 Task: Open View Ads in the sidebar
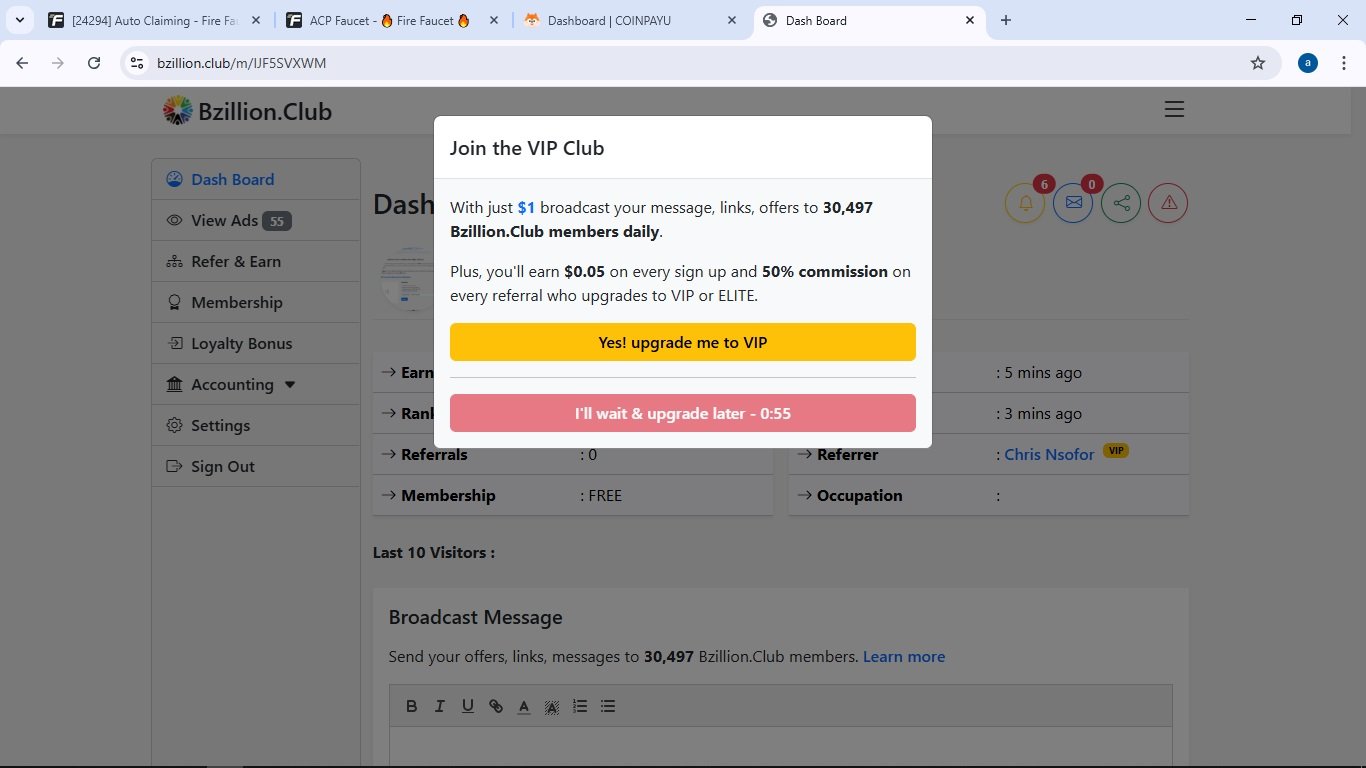point(255,220)
